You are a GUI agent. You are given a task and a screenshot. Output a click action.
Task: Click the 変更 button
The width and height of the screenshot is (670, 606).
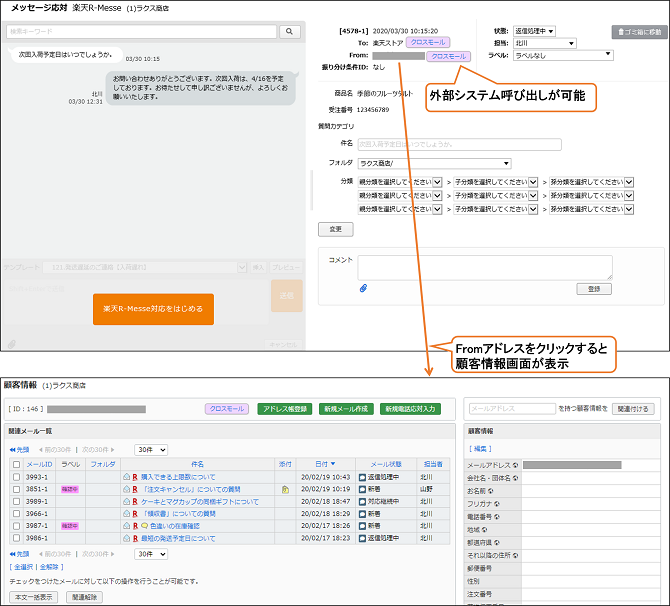tap(336, 229)
